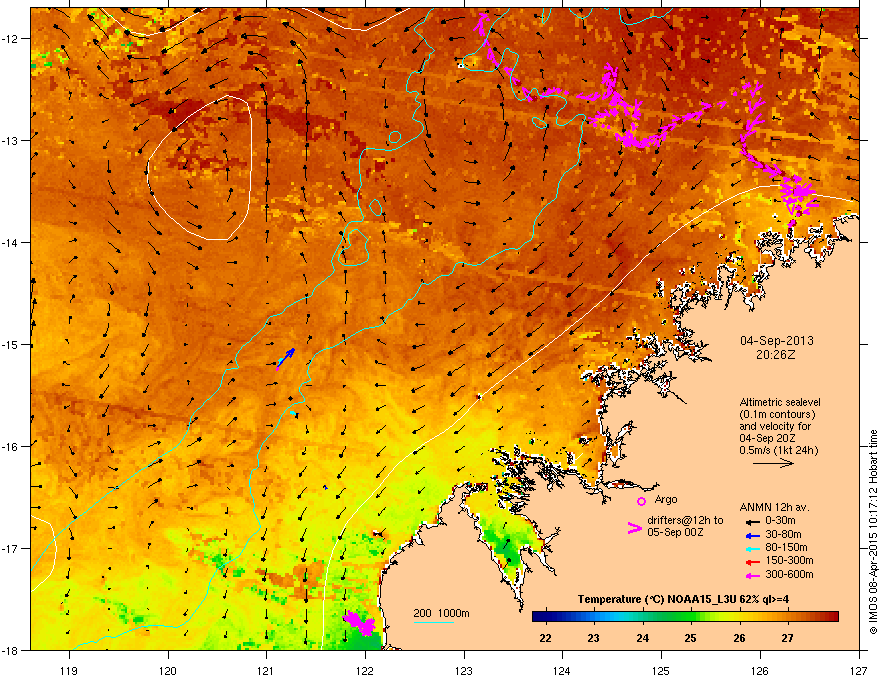Image resolution: width=880 pixels, height=680 pixels.
Task: Click the blue mooring current arrow near 121E 15S
Action: [x=287, y=356]
